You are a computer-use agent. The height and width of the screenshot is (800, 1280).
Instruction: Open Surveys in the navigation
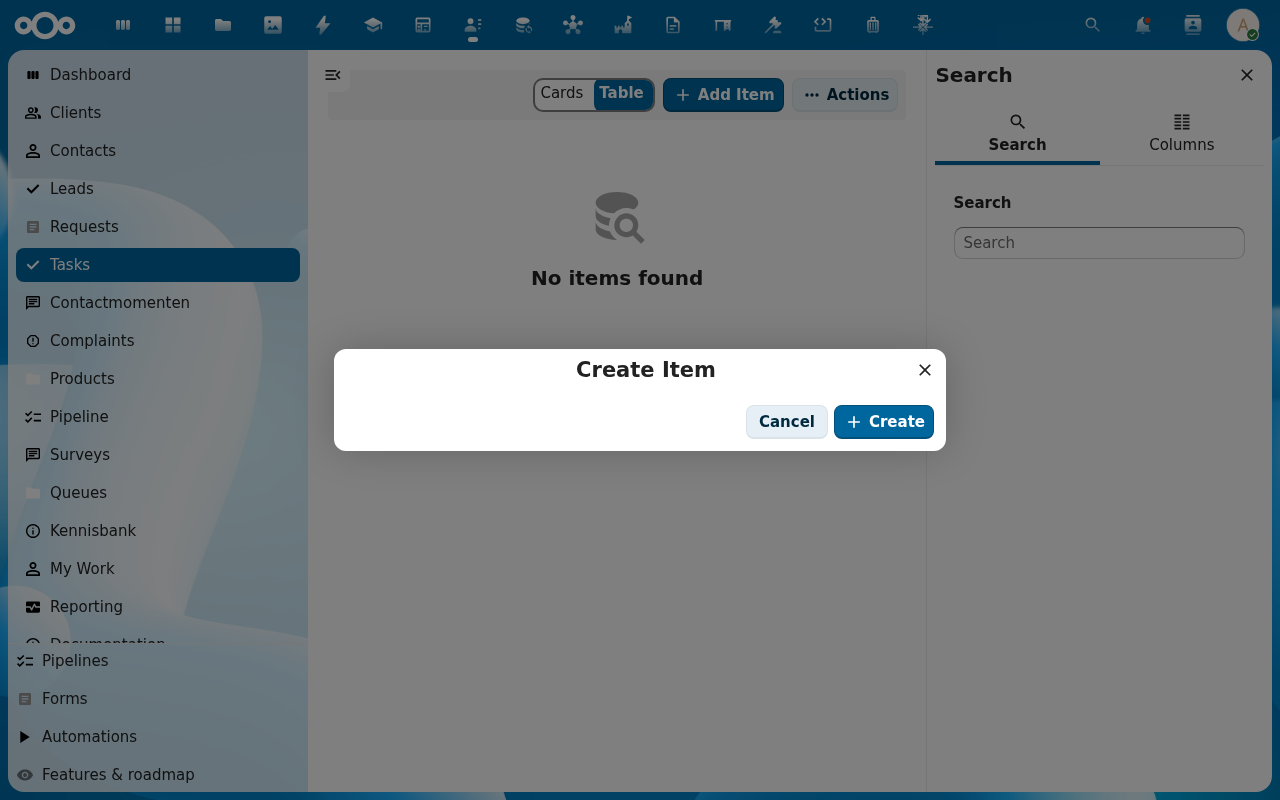point(158,455)
